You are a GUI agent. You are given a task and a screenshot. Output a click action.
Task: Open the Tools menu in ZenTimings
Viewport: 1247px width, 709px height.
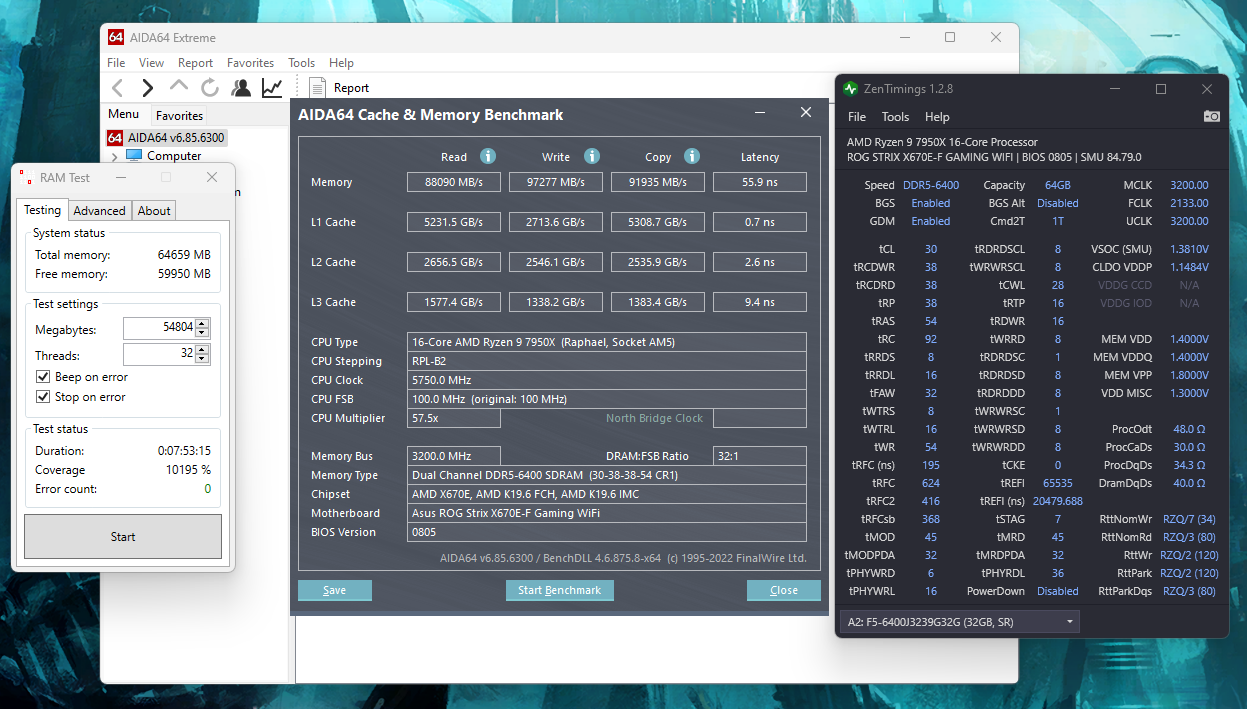(895, 117)
